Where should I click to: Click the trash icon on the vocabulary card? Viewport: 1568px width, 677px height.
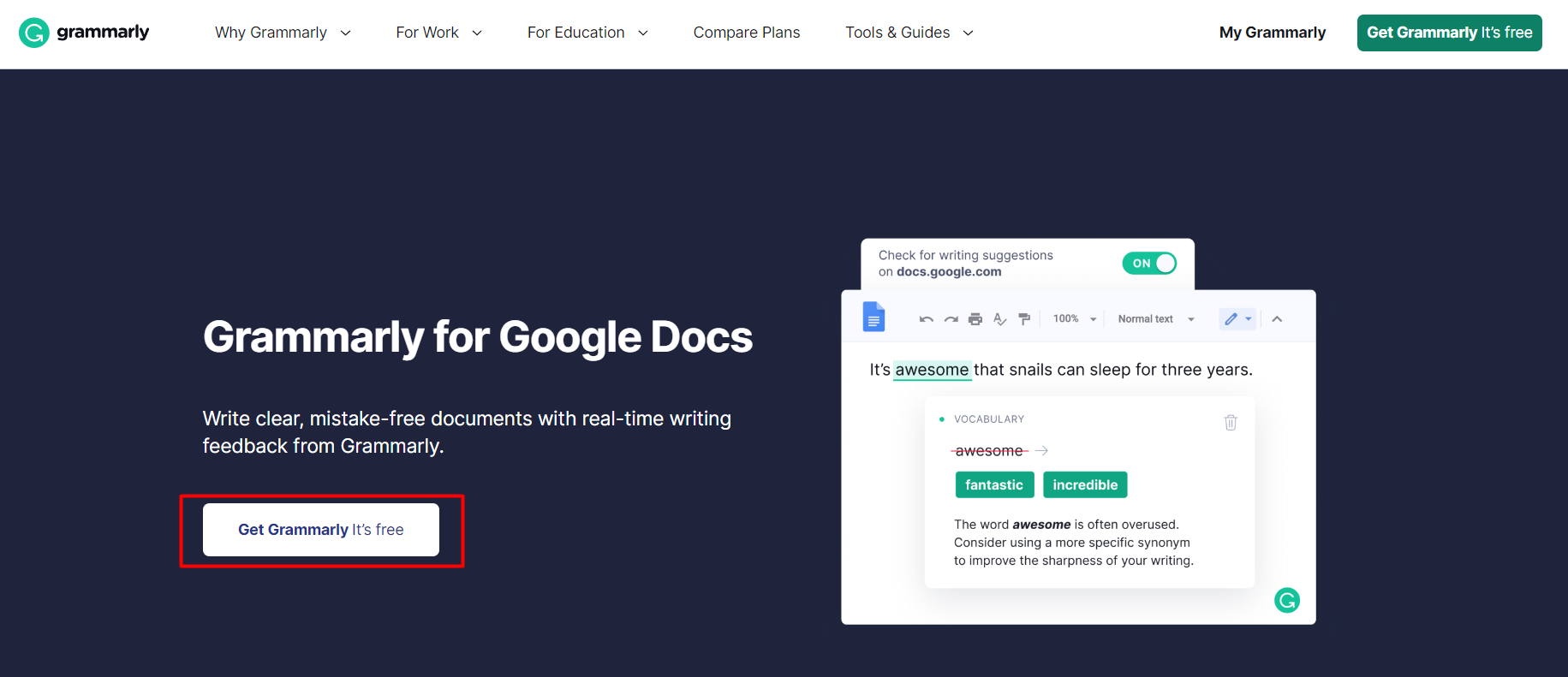(1231, 422)
